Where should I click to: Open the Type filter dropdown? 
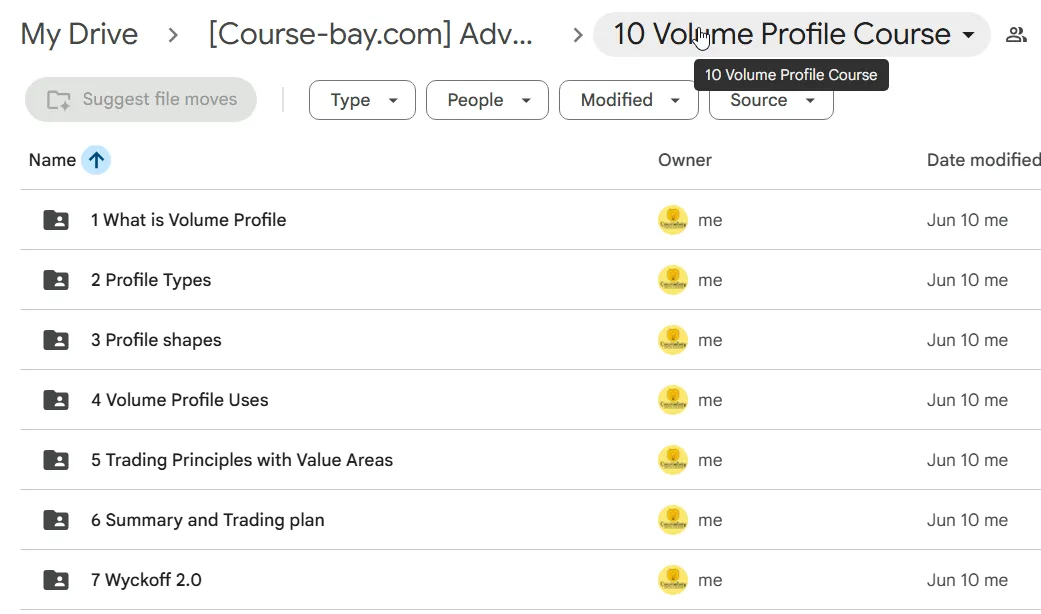(x=362, y=100)
